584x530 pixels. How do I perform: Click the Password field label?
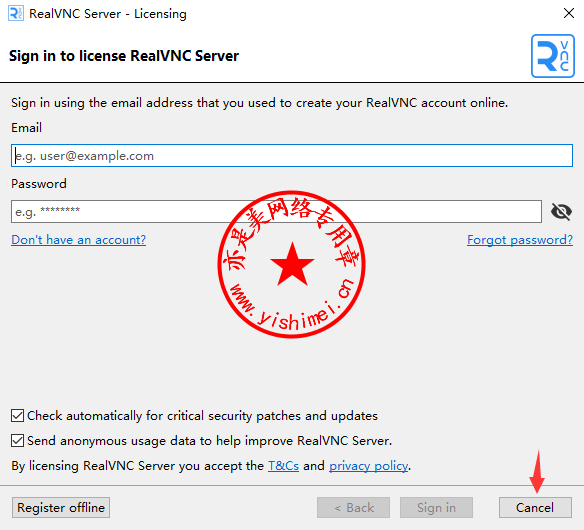39,184
